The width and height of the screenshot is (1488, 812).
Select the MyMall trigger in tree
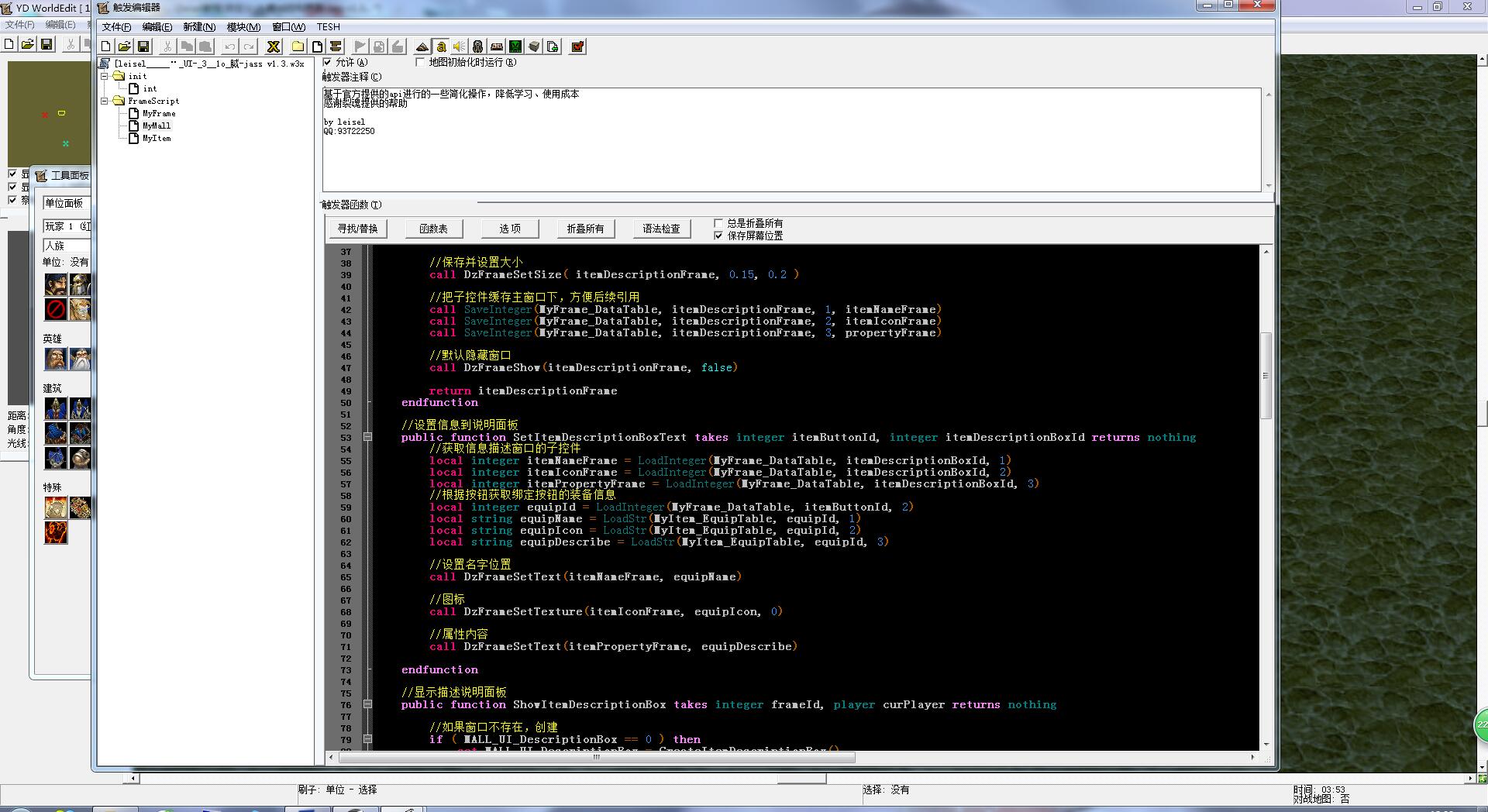[x=156, y=126]
